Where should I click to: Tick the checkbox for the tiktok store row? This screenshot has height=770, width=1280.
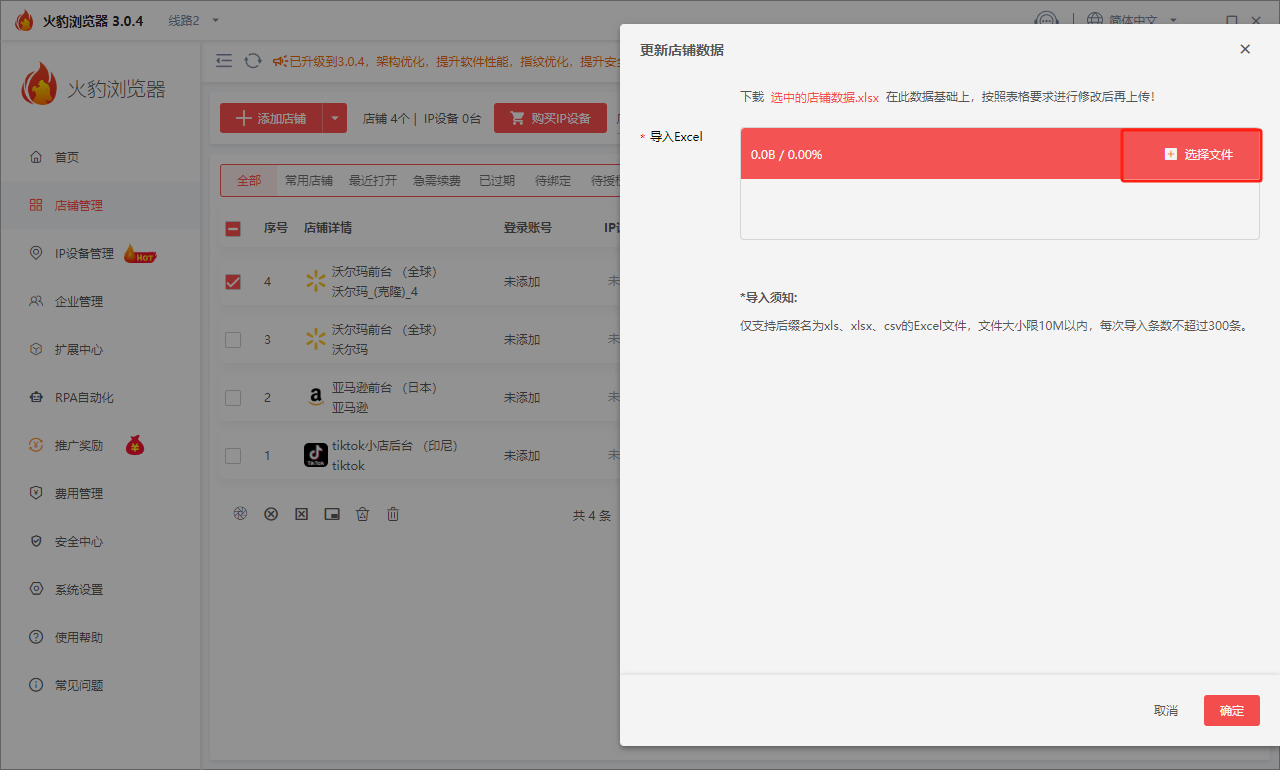point(233,456)
